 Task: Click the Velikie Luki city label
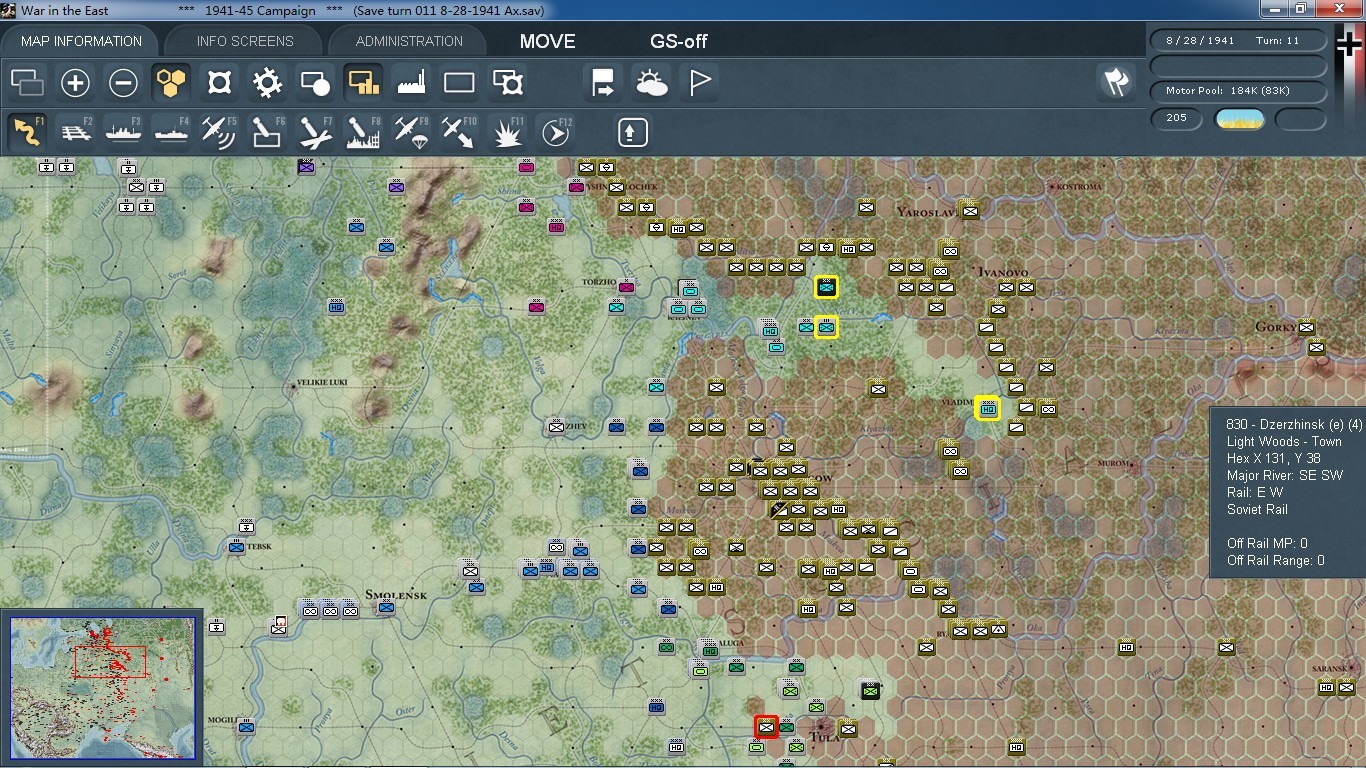(x=322, y=383)
